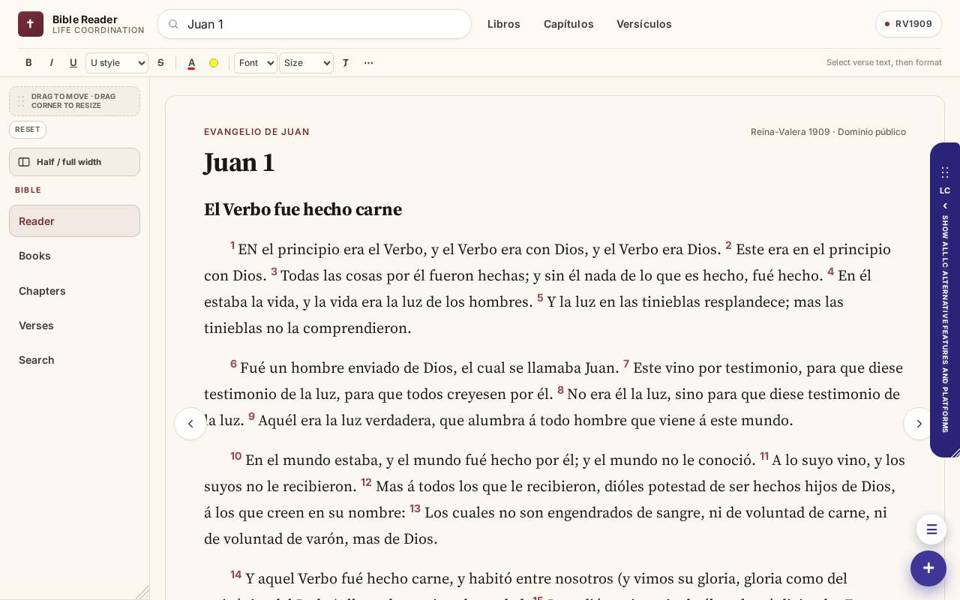960x600 pixels.
Task: Click the sidebar resize corner grip
Action: (x=143, y=593)
